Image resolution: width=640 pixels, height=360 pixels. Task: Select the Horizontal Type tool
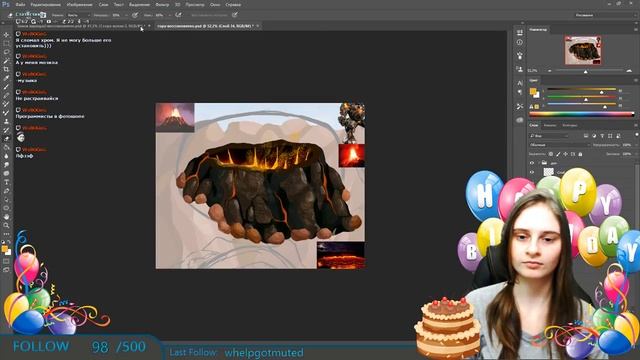click(x=6, y=182)
